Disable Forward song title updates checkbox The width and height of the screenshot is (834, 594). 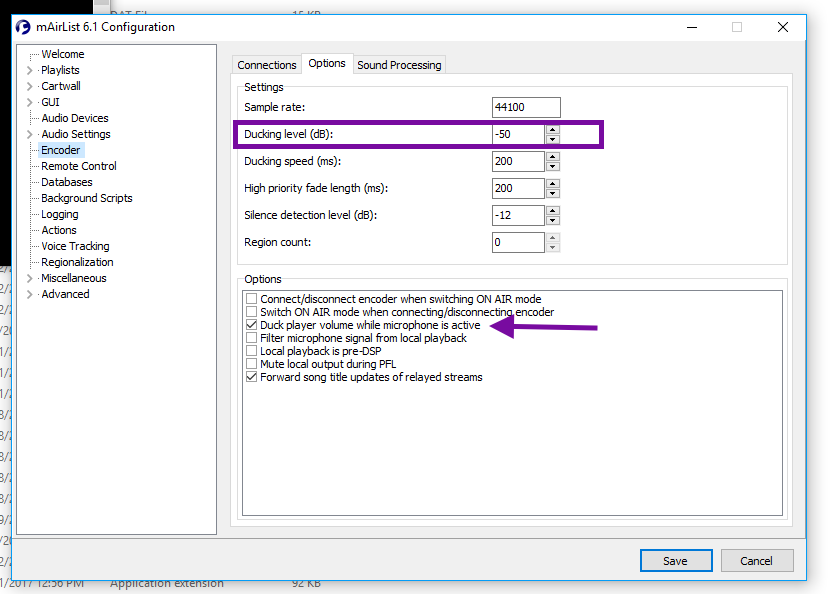[x=251, y=377]
